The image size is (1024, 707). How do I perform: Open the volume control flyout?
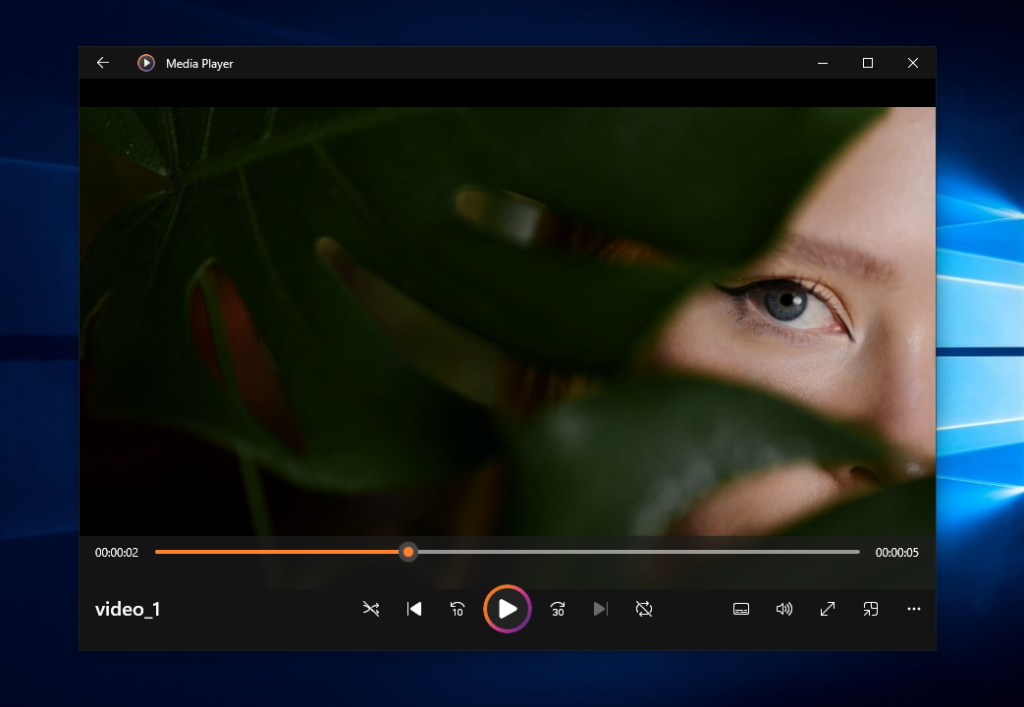[784, 609]
